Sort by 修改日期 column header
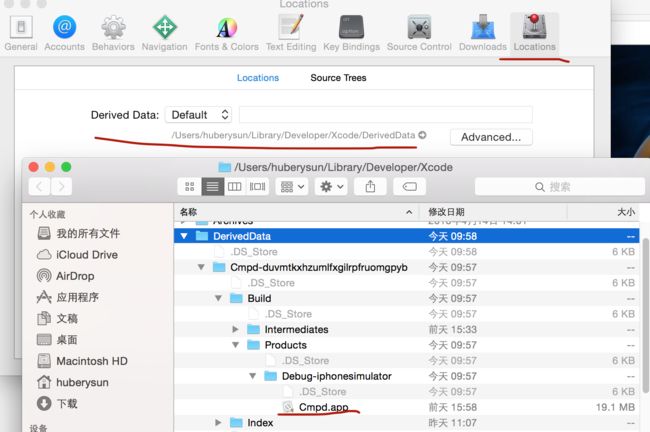 (492, 212)
